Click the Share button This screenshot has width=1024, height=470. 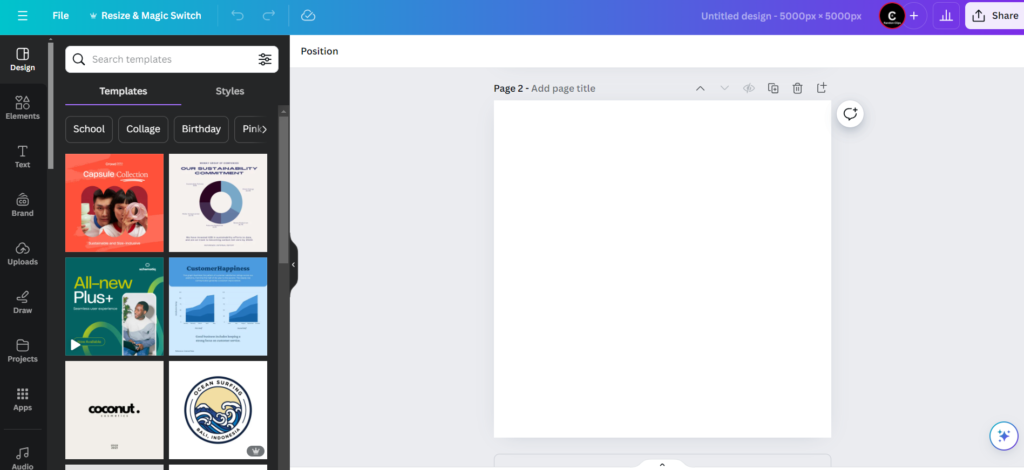pos(994,16)
